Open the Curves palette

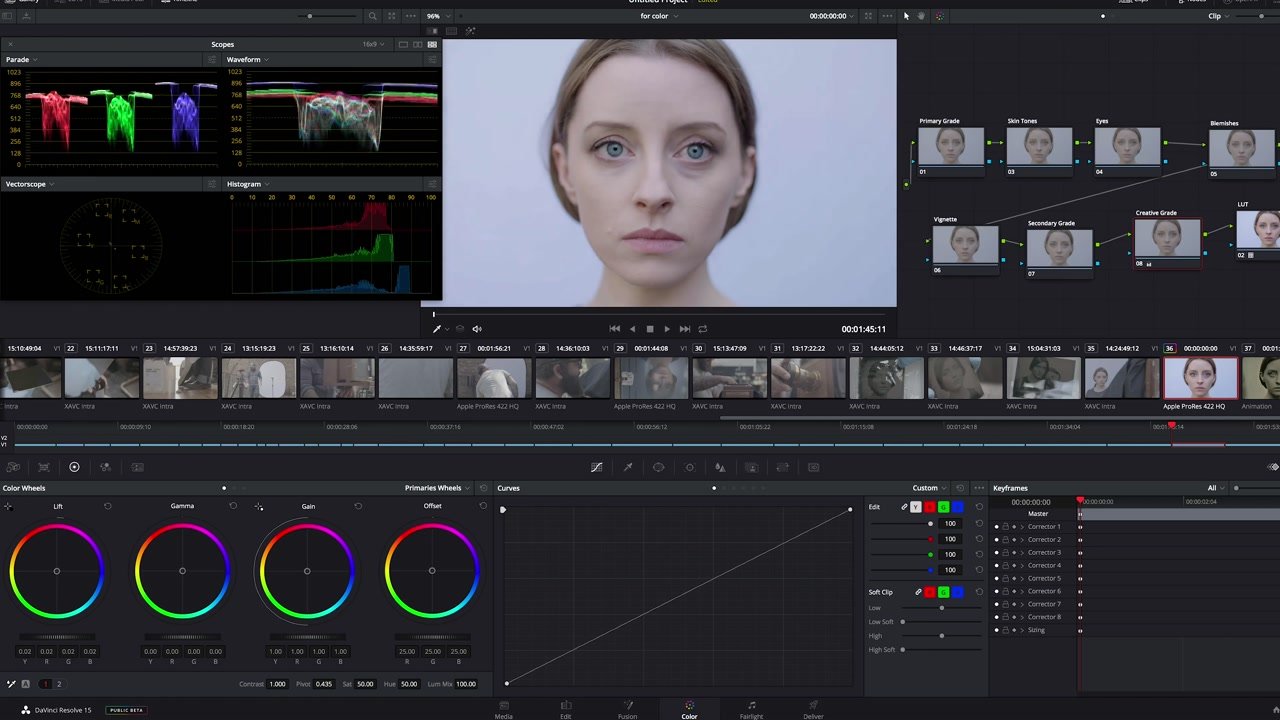[597, 467]
